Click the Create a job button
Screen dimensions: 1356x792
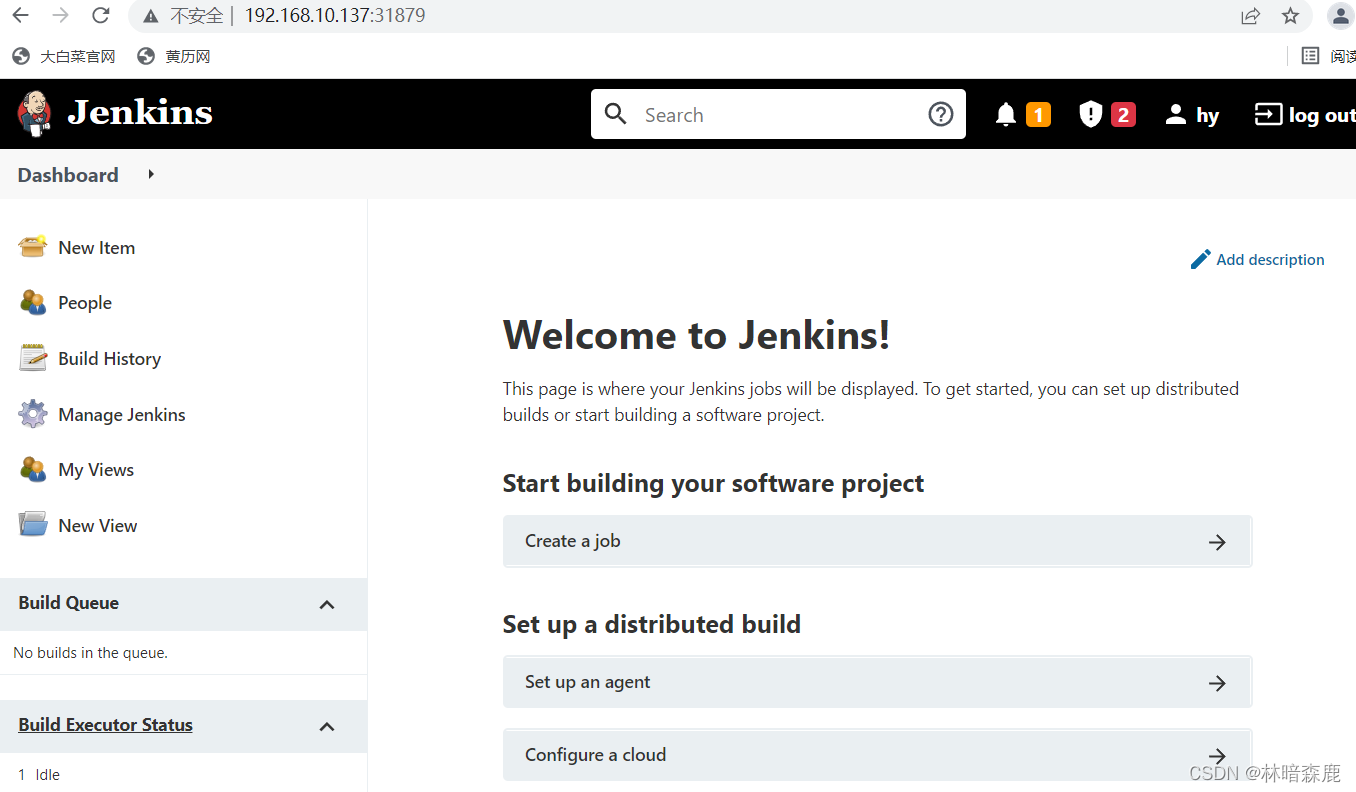click(877, 541)
